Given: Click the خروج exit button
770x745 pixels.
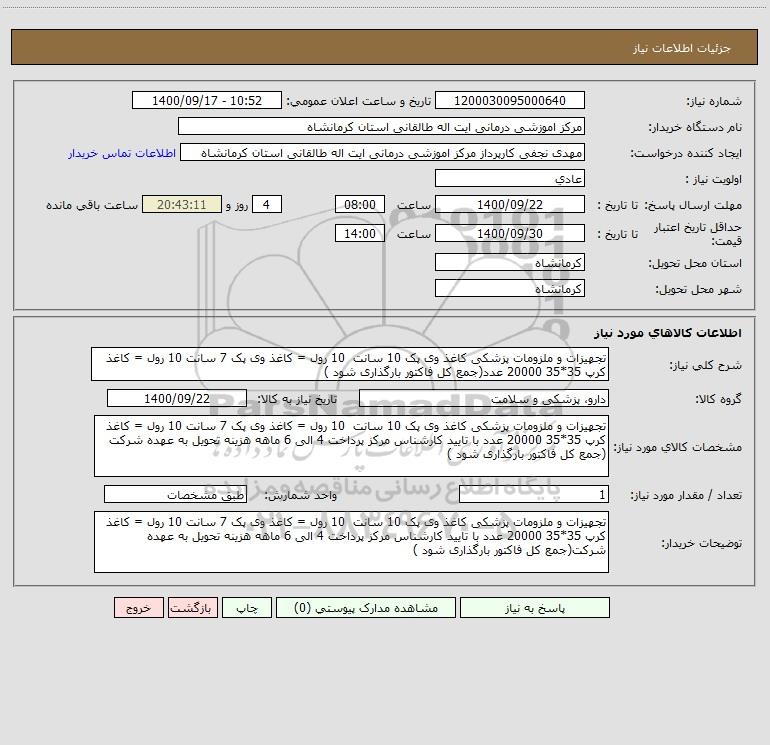Looking at the screenshot, I should (x=138, y=607).
